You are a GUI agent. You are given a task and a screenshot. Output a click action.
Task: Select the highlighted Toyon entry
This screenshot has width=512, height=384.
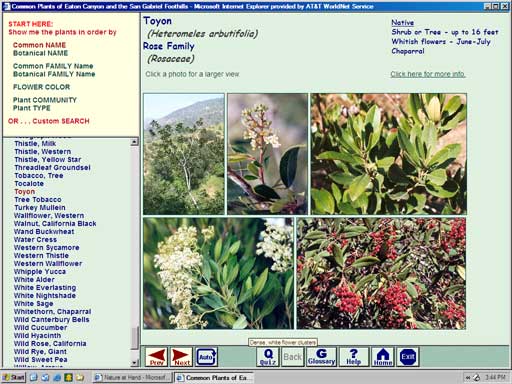(24, 192)
